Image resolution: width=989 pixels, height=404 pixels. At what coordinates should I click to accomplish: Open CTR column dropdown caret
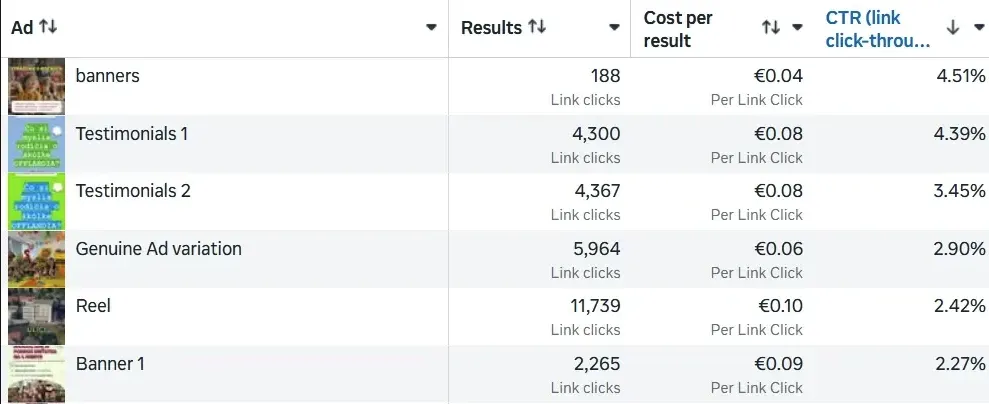pyautogui.click(x=979, y=27)
